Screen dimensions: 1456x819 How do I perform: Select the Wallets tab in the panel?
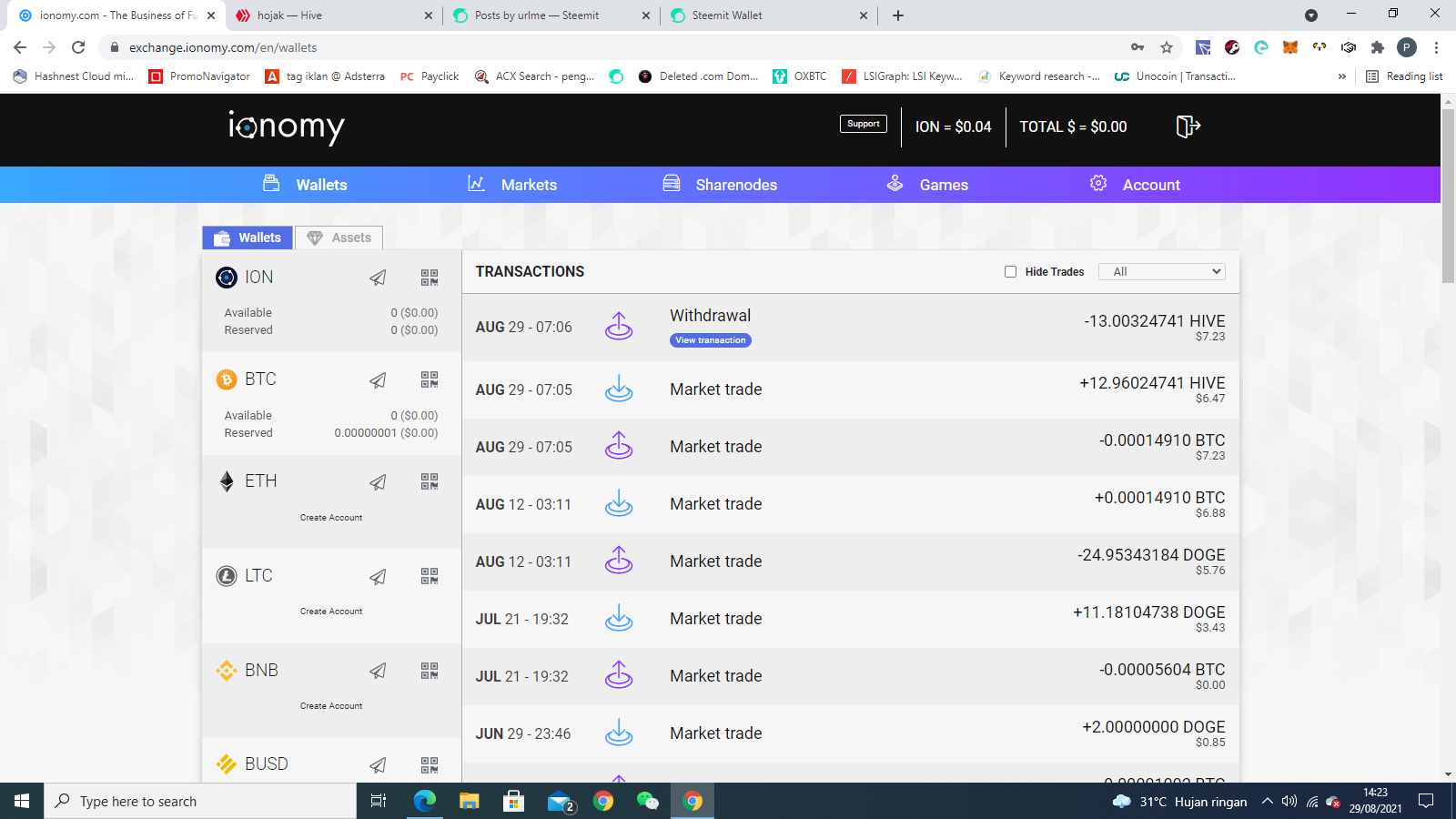pyautogui.click(x=248, y=238)
